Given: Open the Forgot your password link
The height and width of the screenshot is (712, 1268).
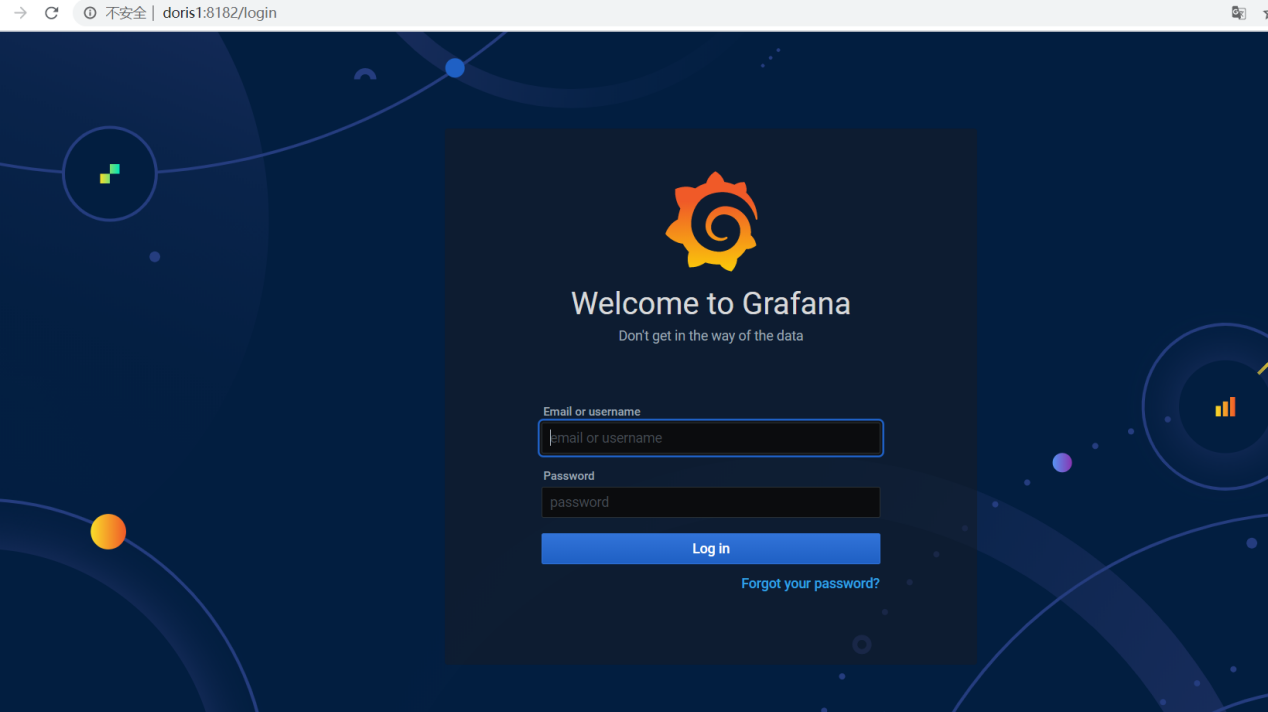Looking at the screenshot, I should click(x=810, y=583).
